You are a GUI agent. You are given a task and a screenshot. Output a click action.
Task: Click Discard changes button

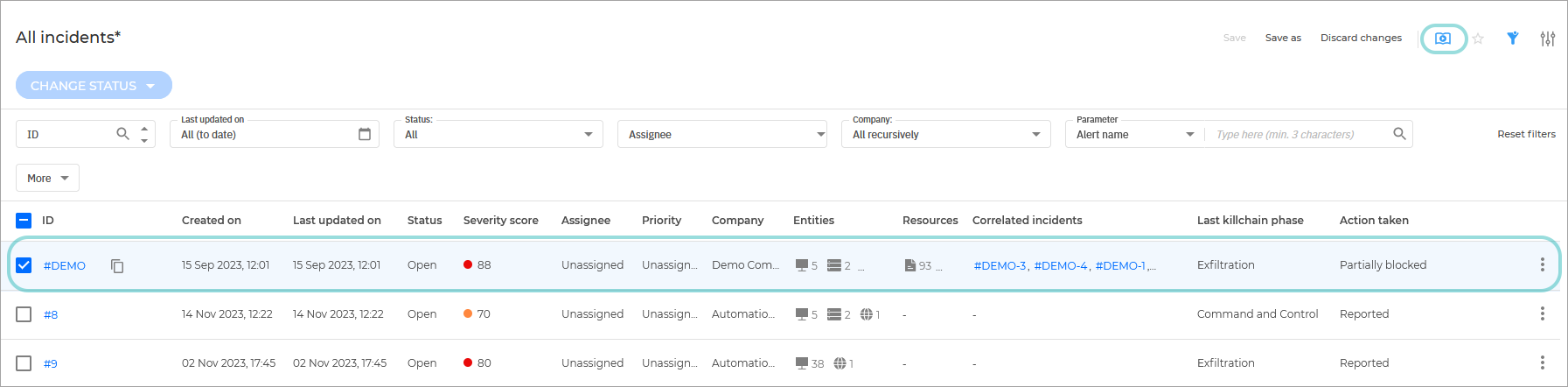click(1361, 38)
